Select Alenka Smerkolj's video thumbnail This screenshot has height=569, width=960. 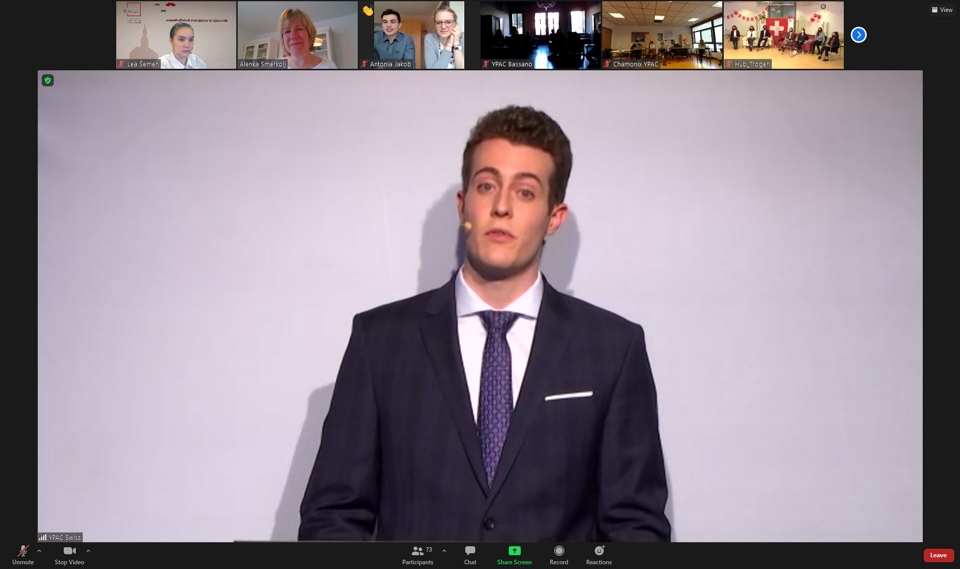(x=298, y=35)
